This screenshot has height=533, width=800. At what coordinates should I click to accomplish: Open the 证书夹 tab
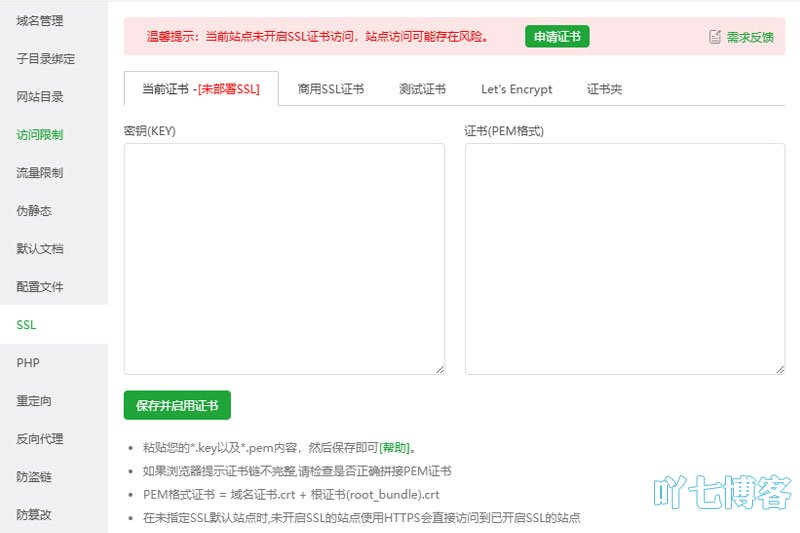coord(604,89)
